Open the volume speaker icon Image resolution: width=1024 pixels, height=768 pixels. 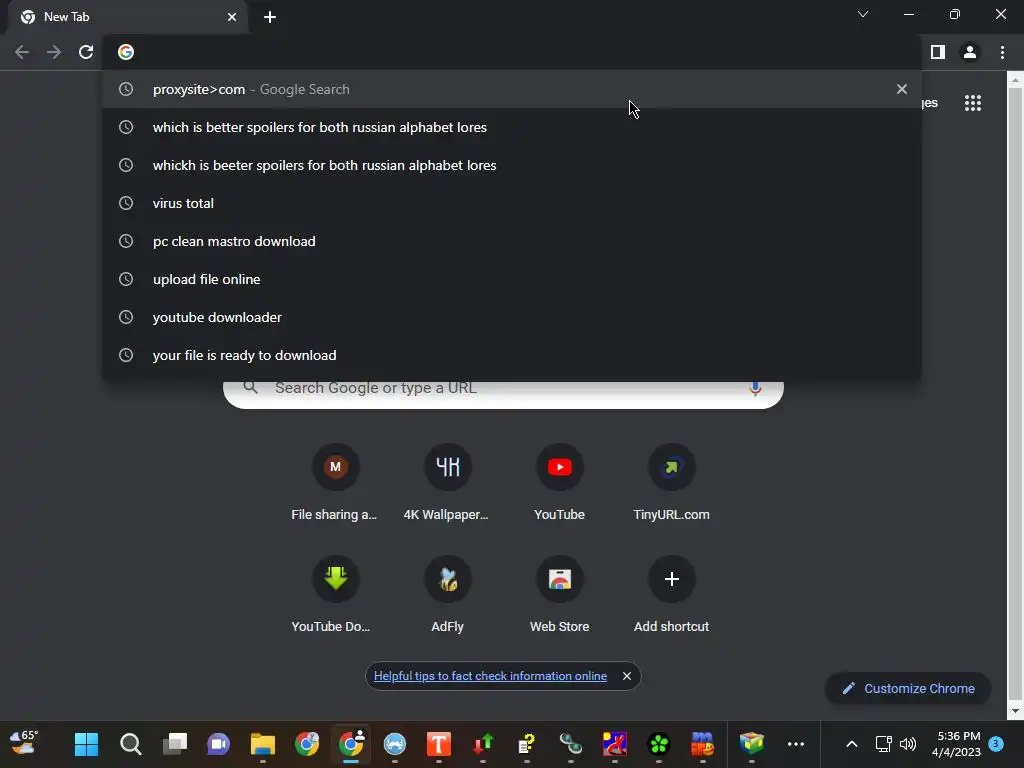tap(908, 744)
